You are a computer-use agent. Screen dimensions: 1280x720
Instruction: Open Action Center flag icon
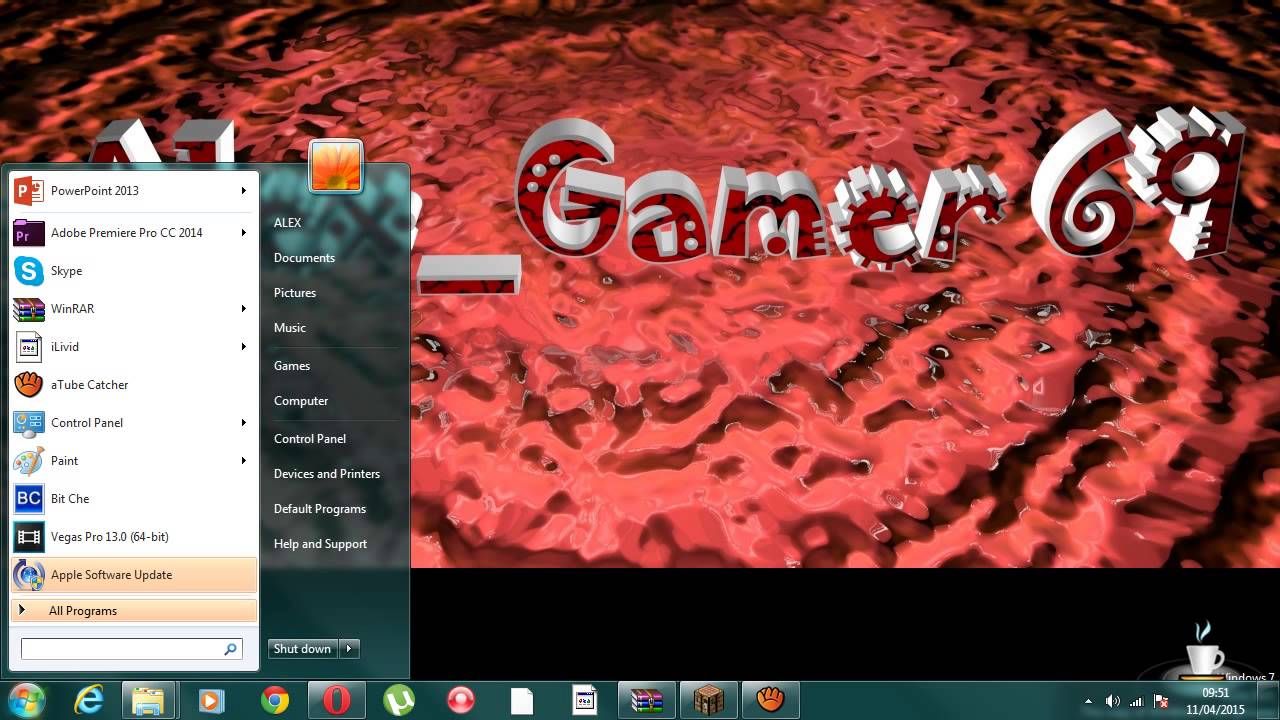(1161, 701)
